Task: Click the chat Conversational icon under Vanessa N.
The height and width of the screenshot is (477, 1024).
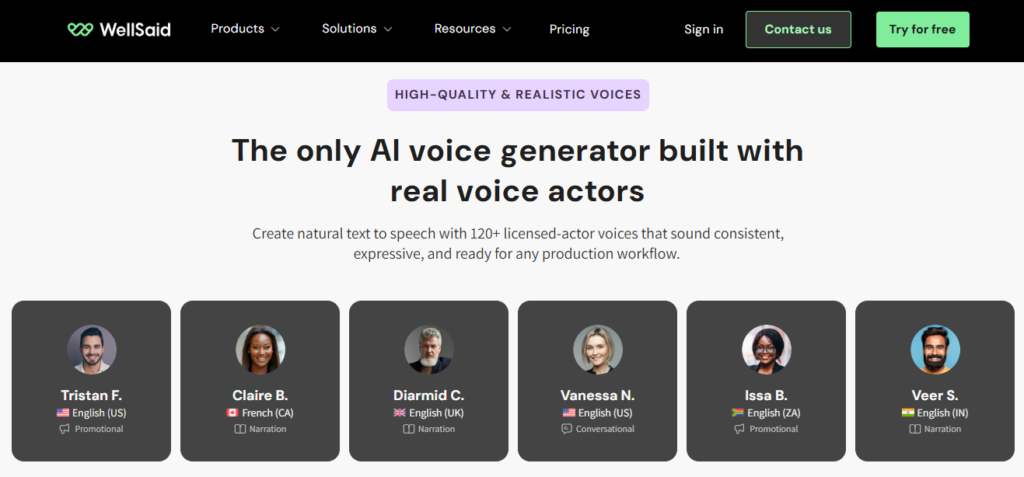Action: click(x=567, y=429)
